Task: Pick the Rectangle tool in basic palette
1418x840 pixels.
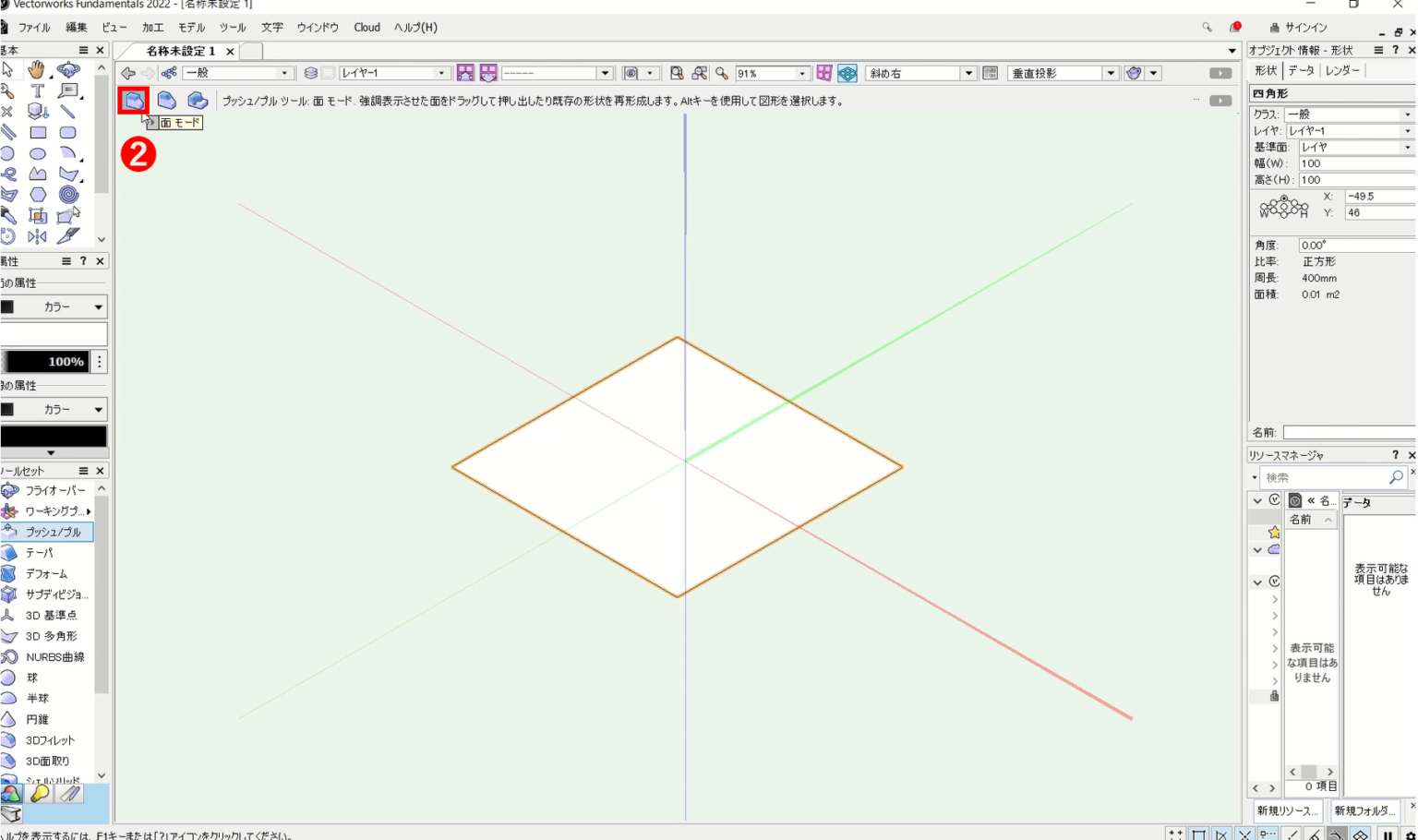Action: (x=38, y=133)
